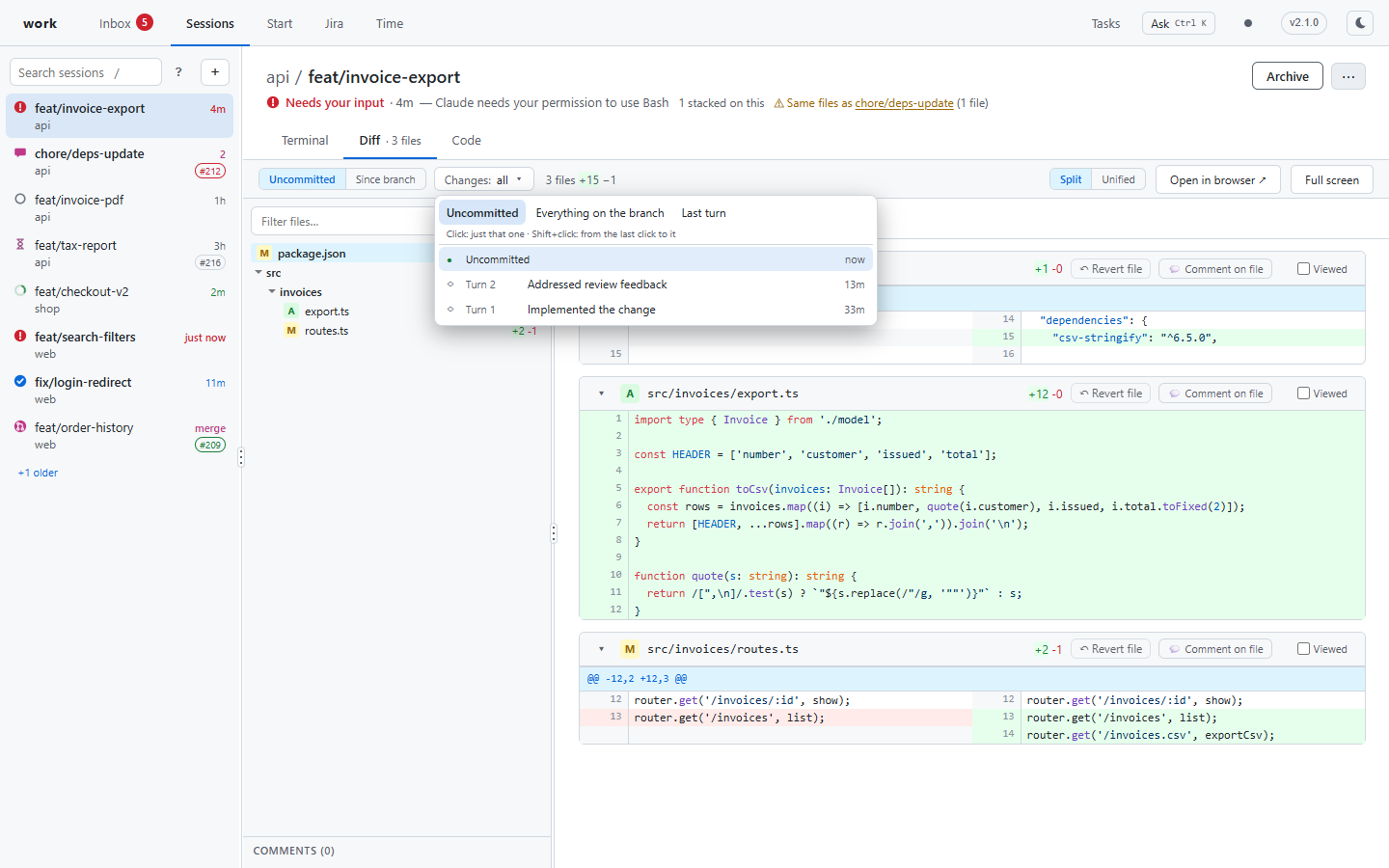Collapse the src folder in file tree
Viewport: 1389px width, 868px height.
click(x=259, y=273)
